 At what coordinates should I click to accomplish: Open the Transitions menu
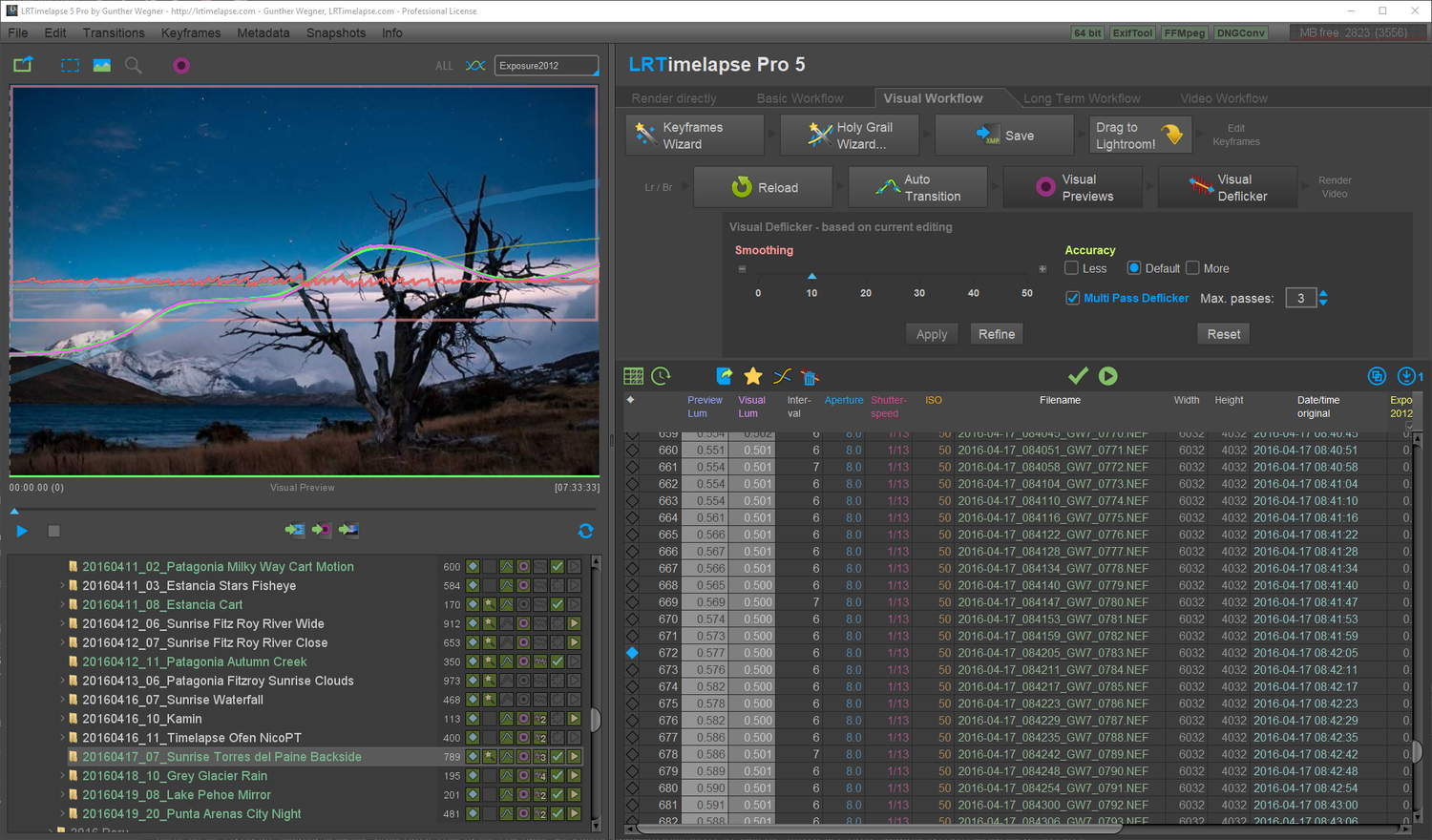[x=114, y=32]
